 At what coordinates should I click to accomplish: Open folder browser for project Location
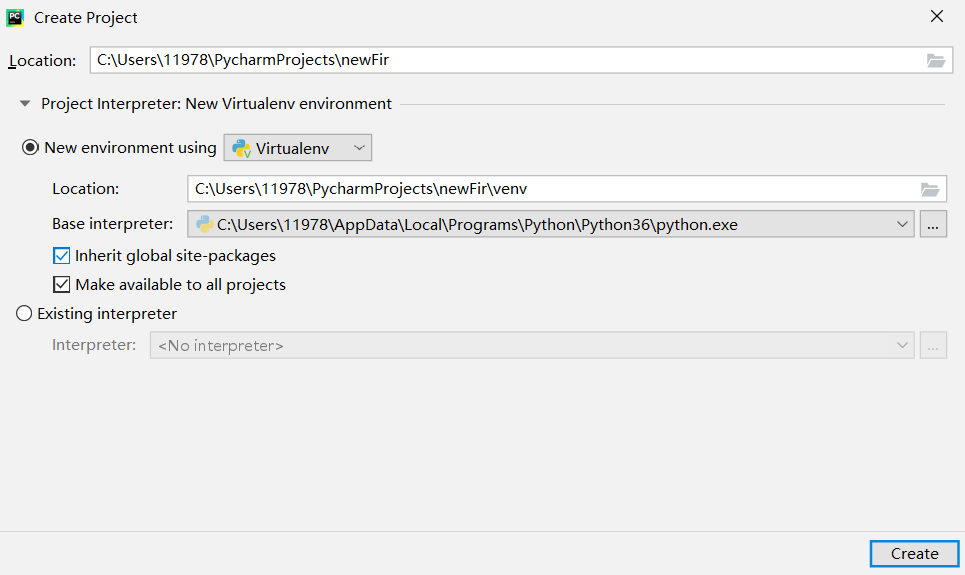935,60
